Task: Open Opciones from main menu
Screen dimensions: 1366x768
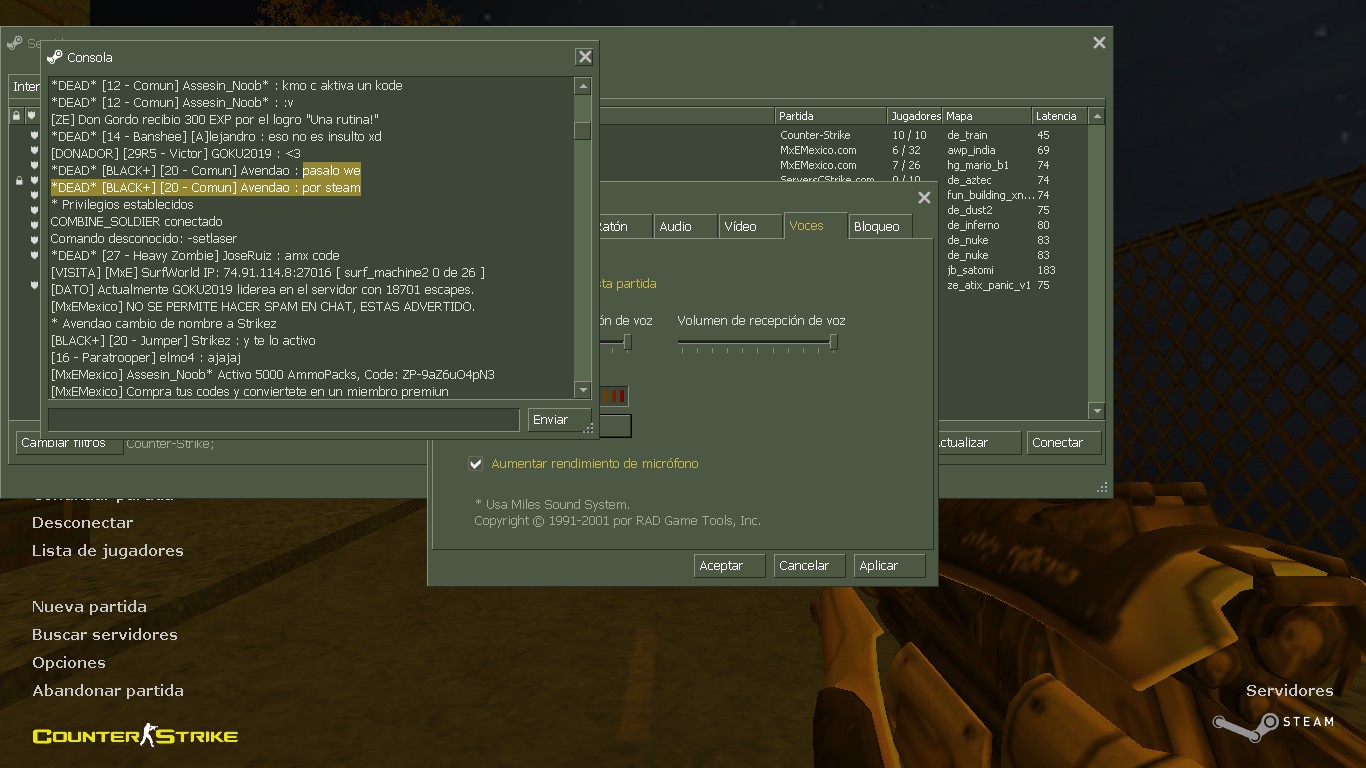Action: click(68, 663)
